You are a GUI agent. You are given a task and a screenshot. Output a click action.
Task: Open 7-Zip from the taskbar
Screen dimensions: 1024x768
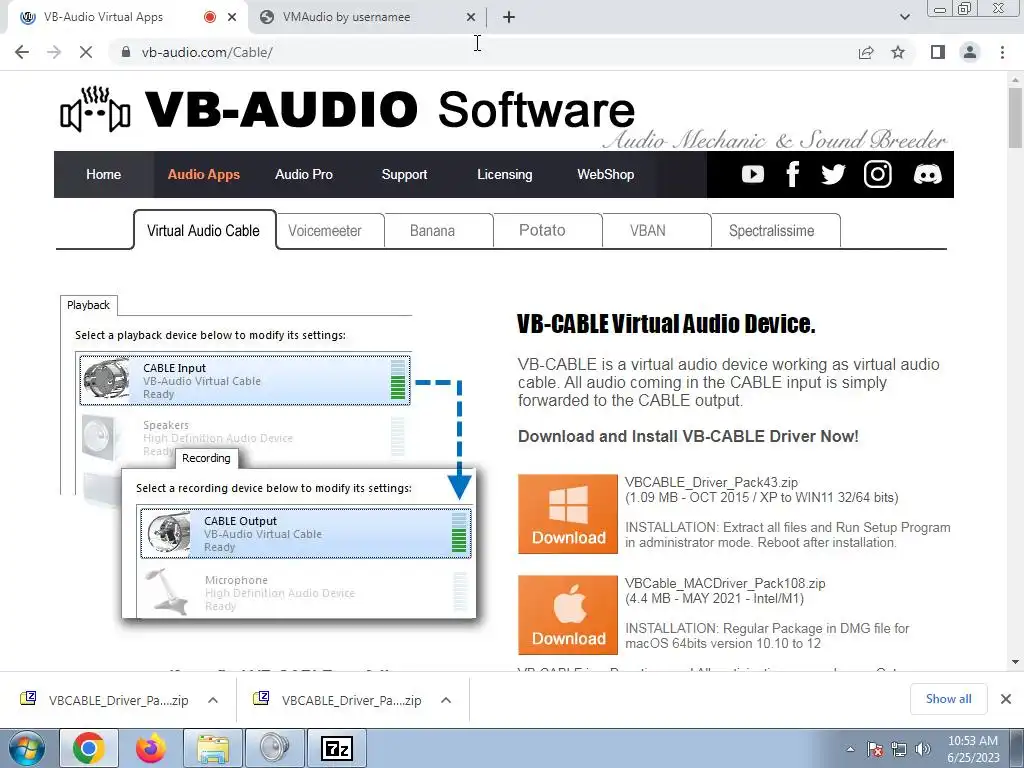(x=337, y=748)
